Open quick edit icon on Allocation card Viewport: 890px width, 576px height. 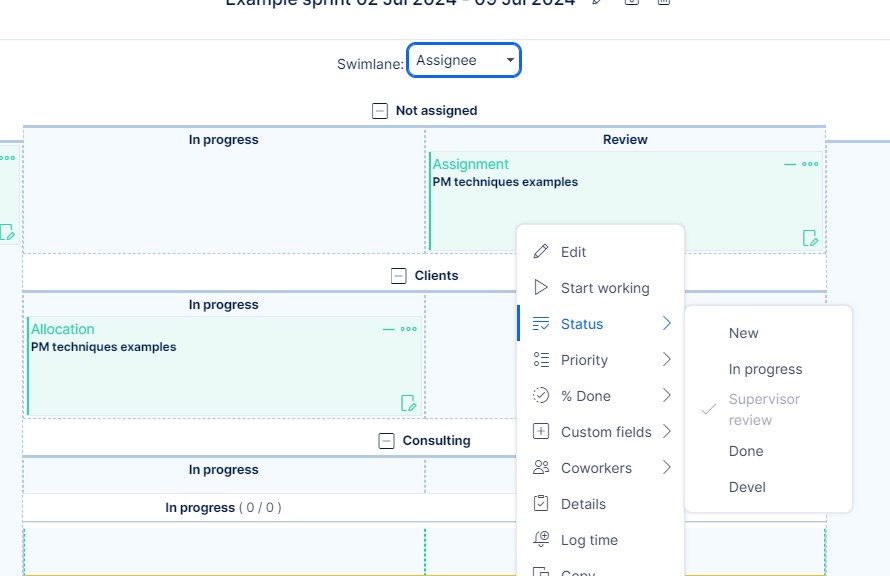408,403
